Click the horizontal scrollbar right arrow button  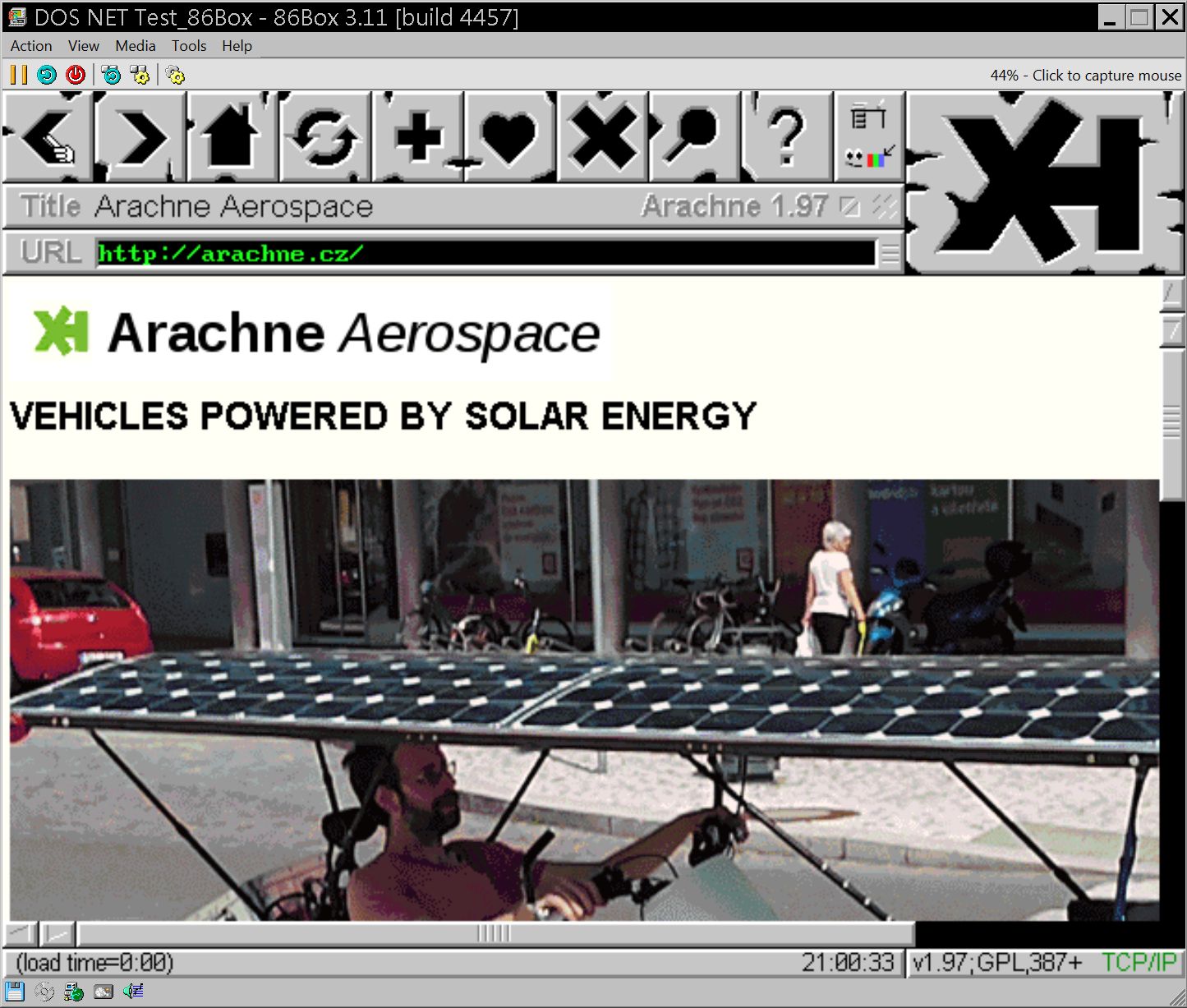[58, 934]
